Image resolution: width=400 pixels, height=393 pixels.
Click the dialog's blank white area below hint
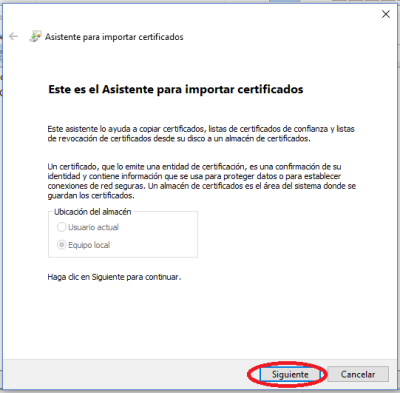200,320
